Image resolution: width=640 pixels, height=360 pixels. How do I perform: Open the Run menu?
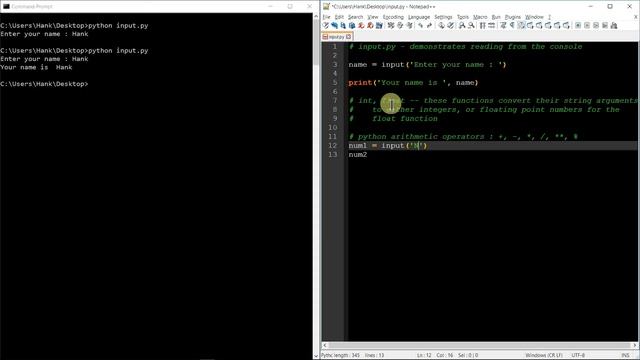pyautogui.click(x=496, y=17)
